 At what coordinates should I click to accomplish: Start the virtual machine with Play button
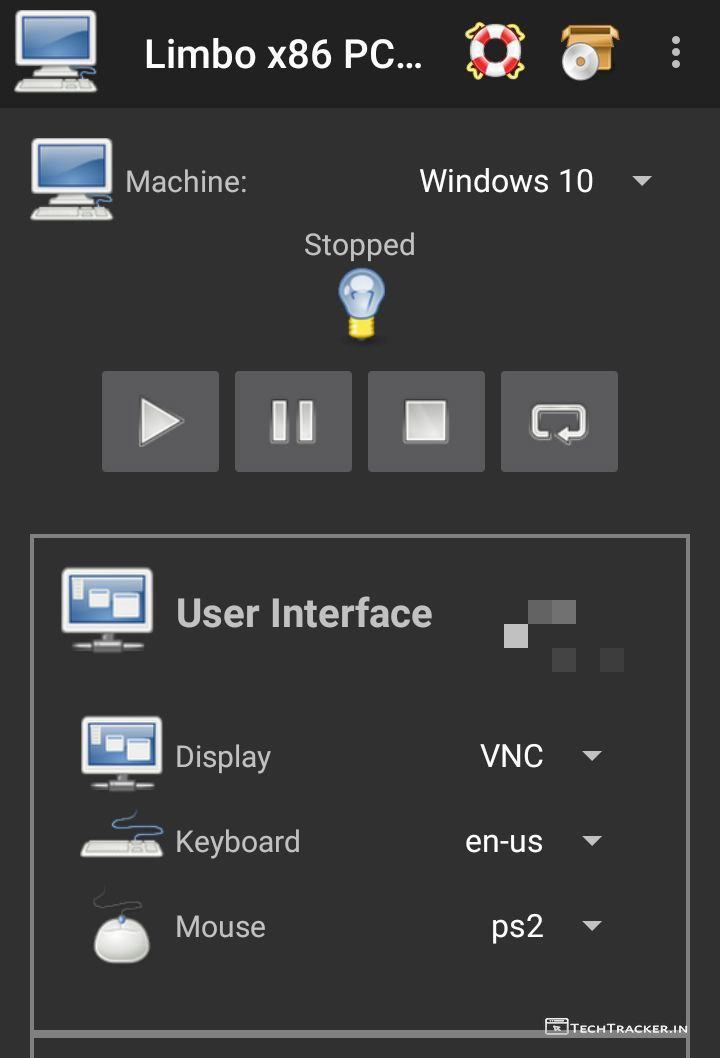(160, 421)
